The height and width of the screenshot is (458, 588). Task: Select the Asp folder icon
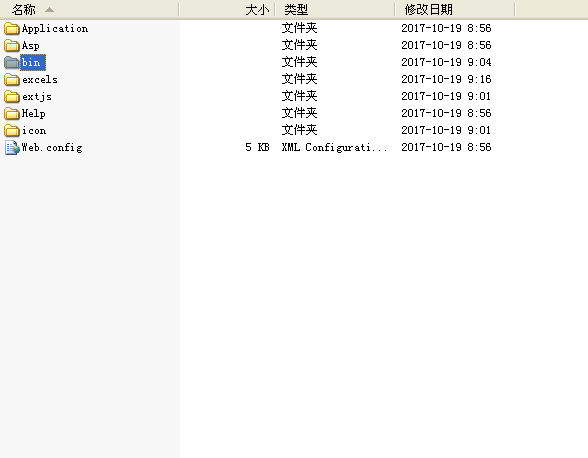coord(12,45)
